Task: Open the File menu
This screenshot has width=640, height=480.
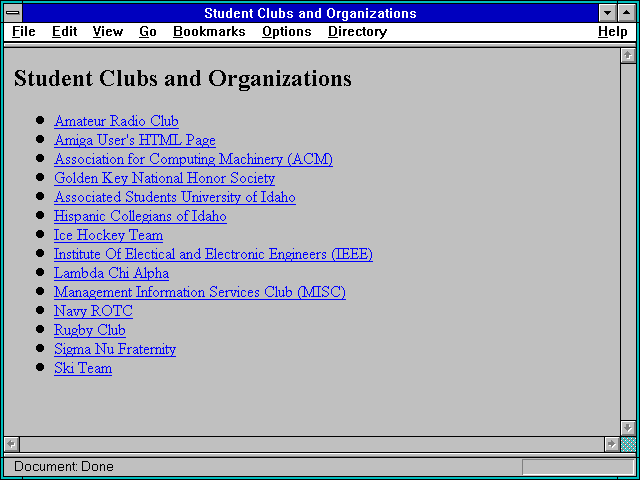Action: pyautogui.click(x=24, y=32)
